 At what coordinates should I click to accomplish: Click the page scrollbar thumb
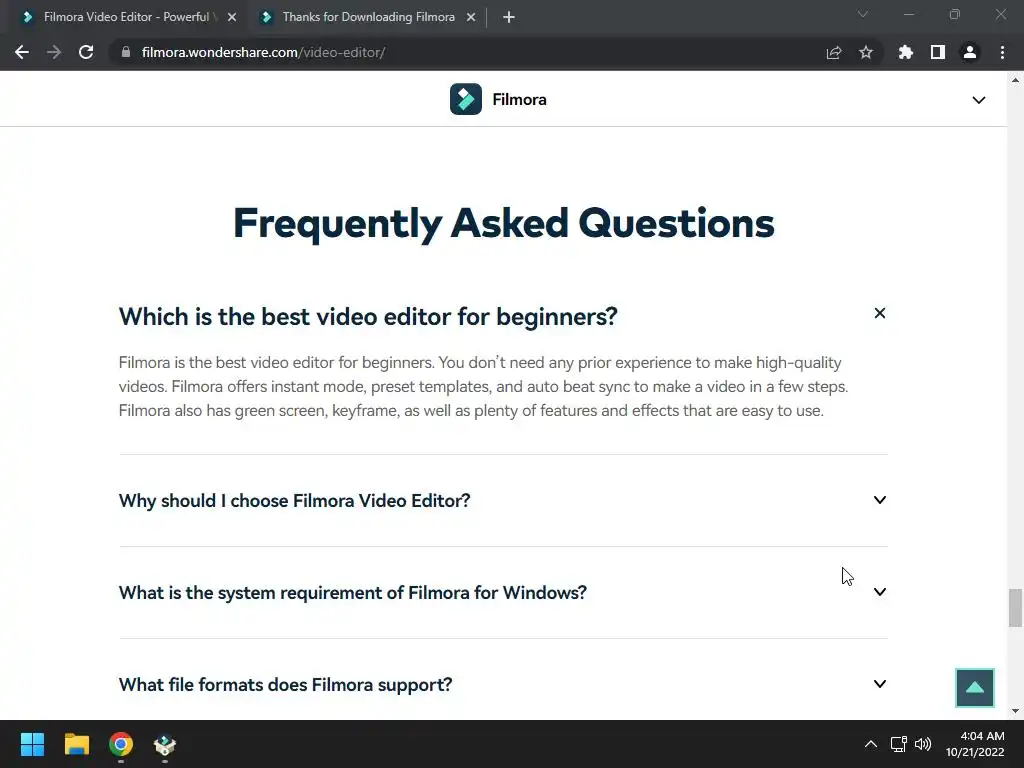(1015, 608)
